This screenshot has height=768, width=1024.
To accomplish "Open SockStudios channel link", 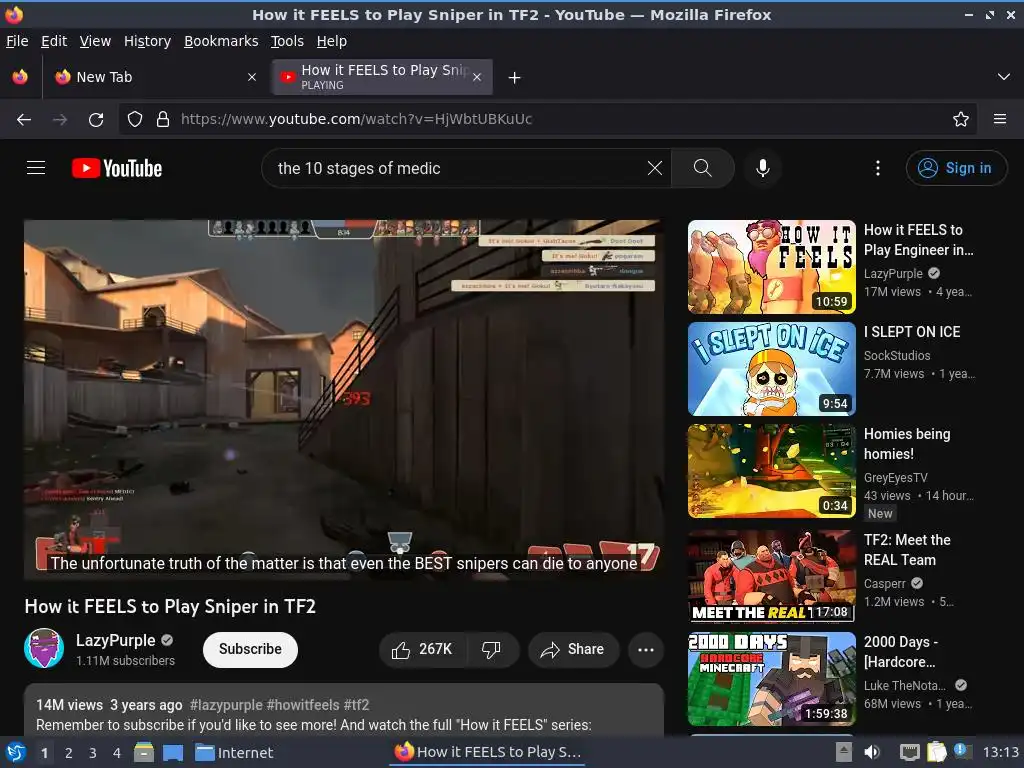I will pos(897,355).
